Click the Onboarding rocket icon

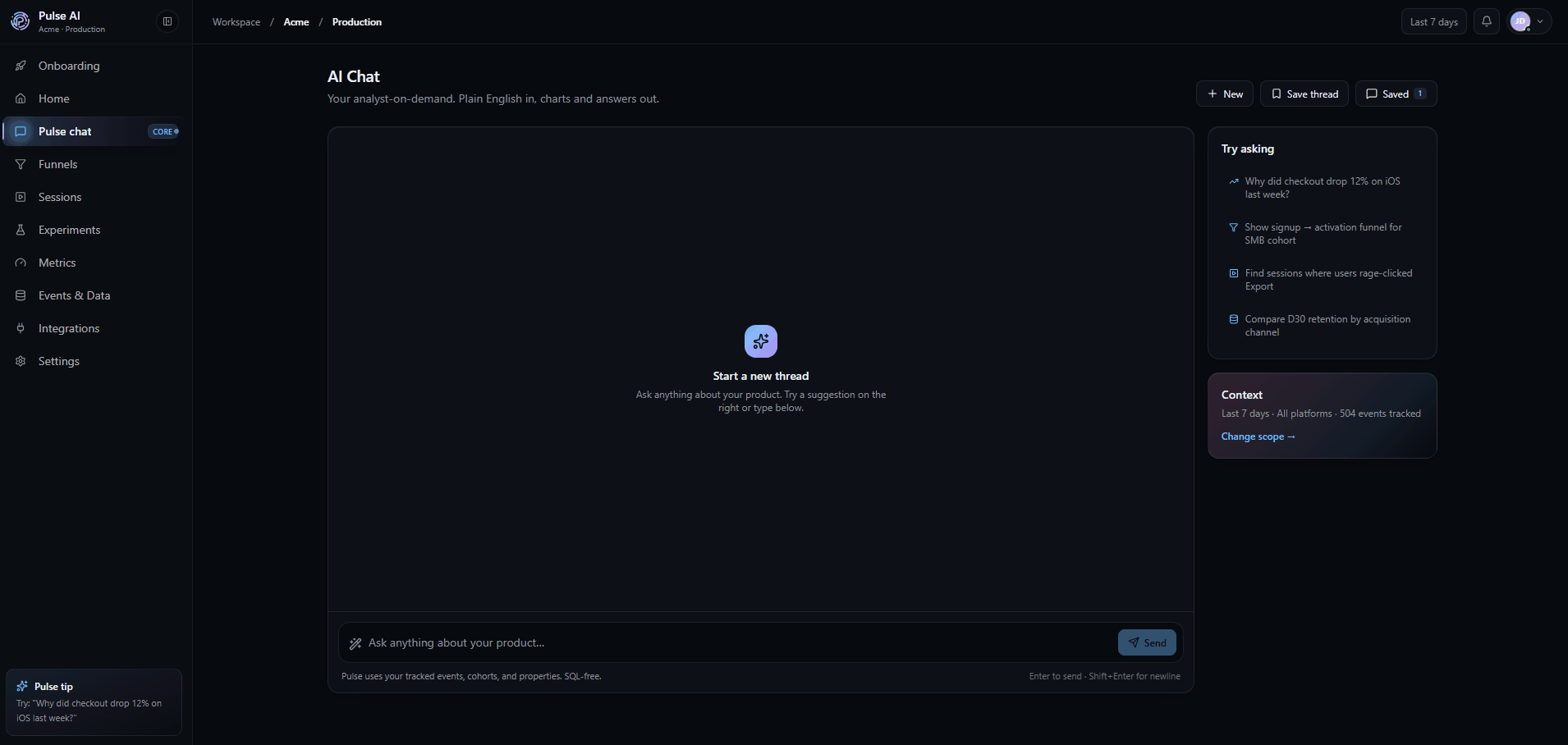tap(21, 66)
